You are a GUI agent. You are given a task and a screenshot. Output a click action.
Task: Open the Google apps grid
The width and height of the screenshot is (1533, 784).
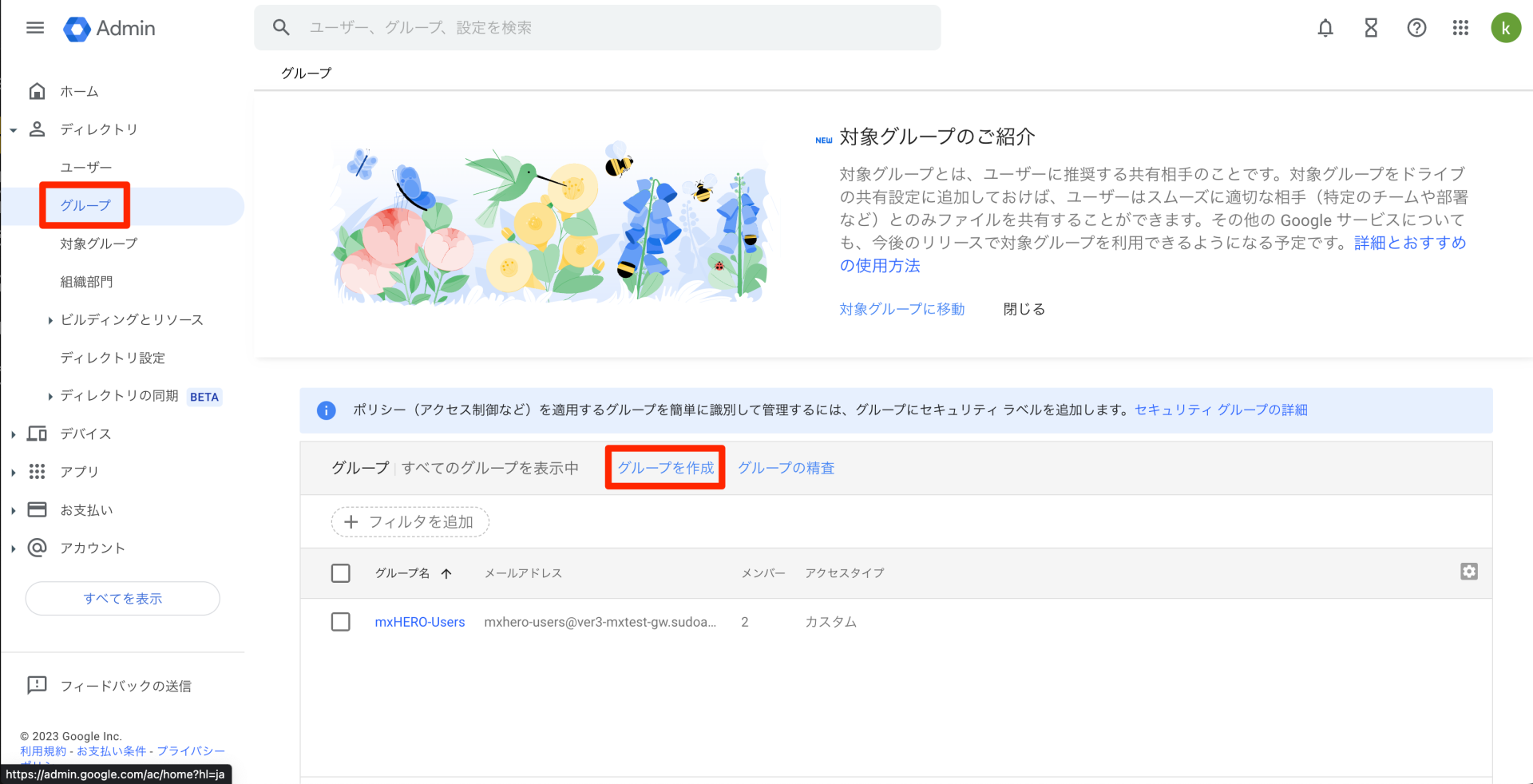tap(1461, 27)
